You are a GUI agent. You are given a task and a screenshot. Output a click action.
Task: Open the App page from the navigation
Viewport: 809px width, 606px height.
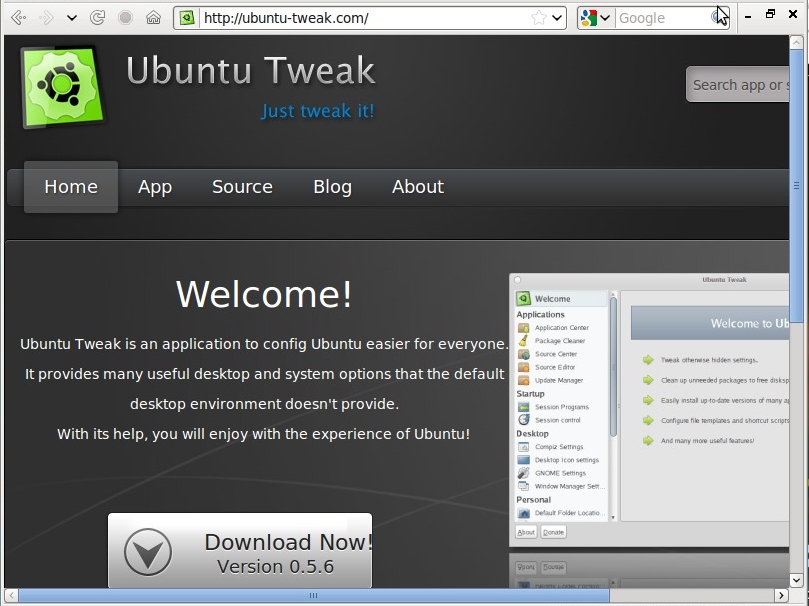155,187
